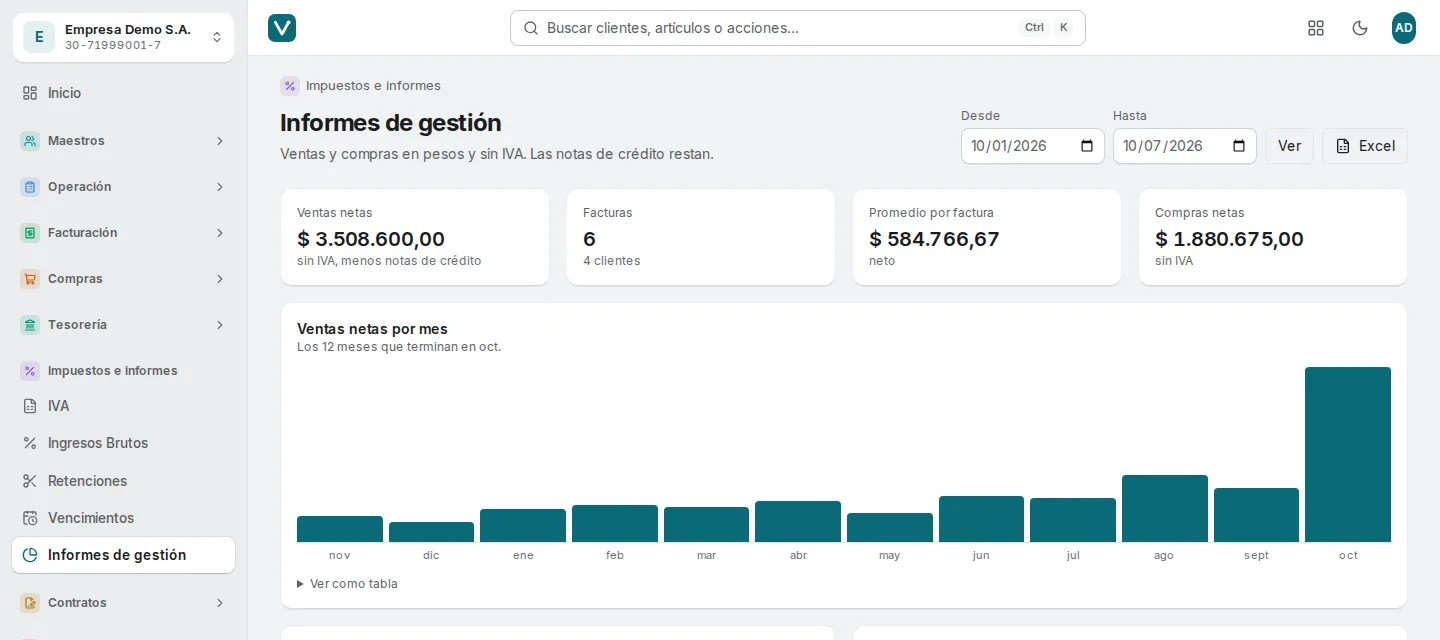Export the report with Excel button
Image resolution: width=1440 pixels, height=640 pixels.
[x=1365, y=146]
